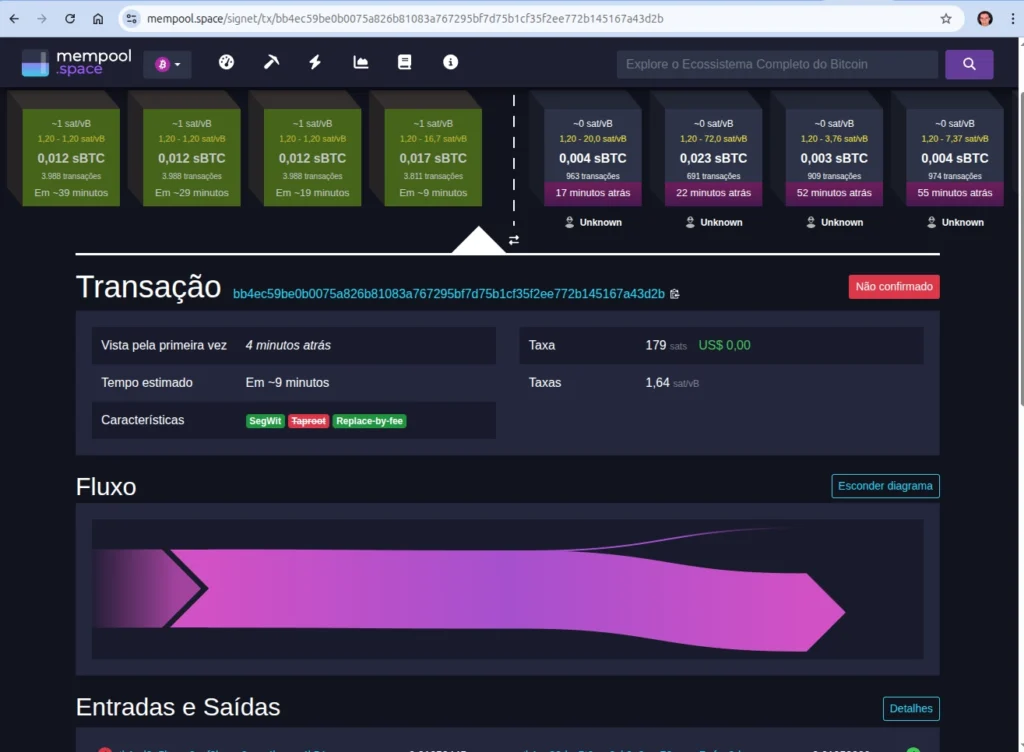Click the Taproot feature tag
Viewport: 1024px width, 752px height.
309,421
